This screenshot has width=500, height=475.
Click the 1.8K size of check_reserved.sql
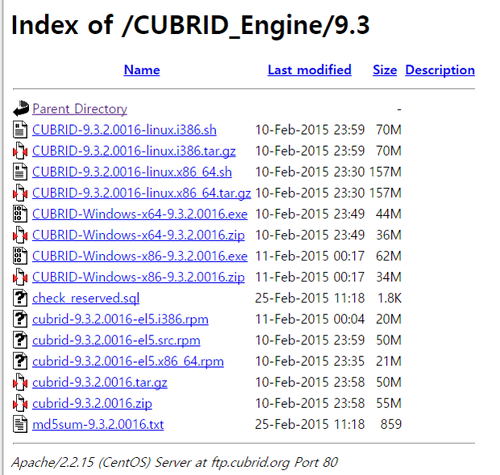point(389,298)
